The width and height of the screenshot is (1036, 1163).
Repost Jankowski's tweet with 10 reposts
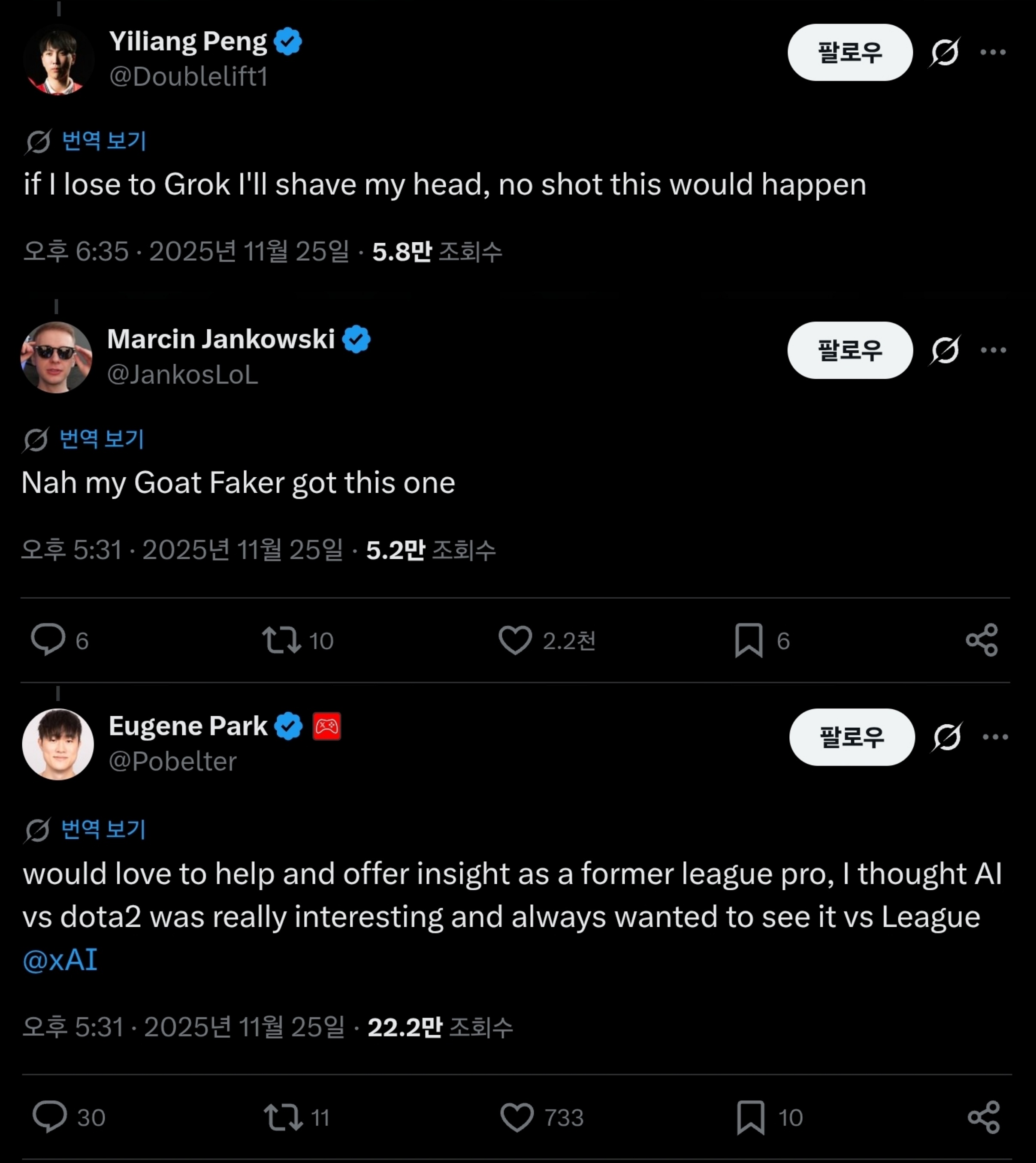click(x=282, y=639)
